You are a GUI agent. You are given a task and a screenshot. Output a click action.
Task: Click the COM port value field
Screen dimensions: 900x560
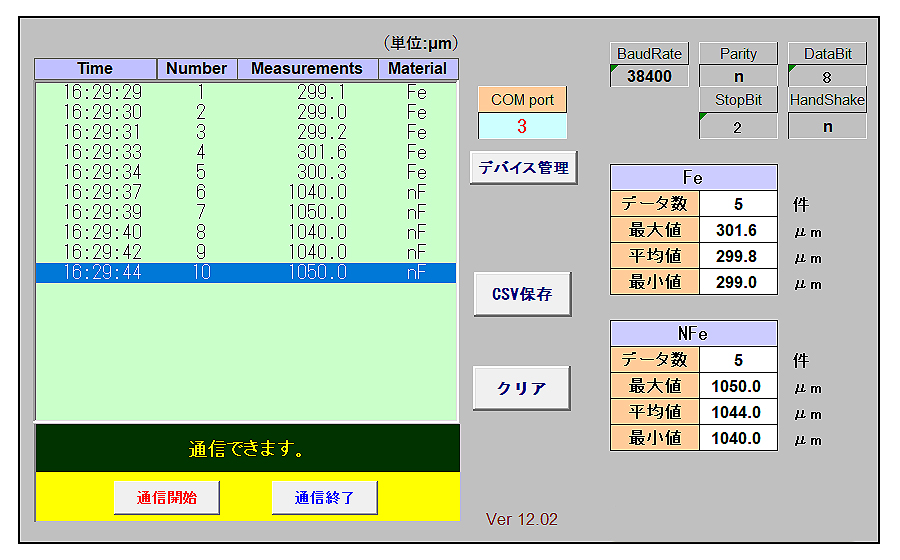click(x=522, y=126)
